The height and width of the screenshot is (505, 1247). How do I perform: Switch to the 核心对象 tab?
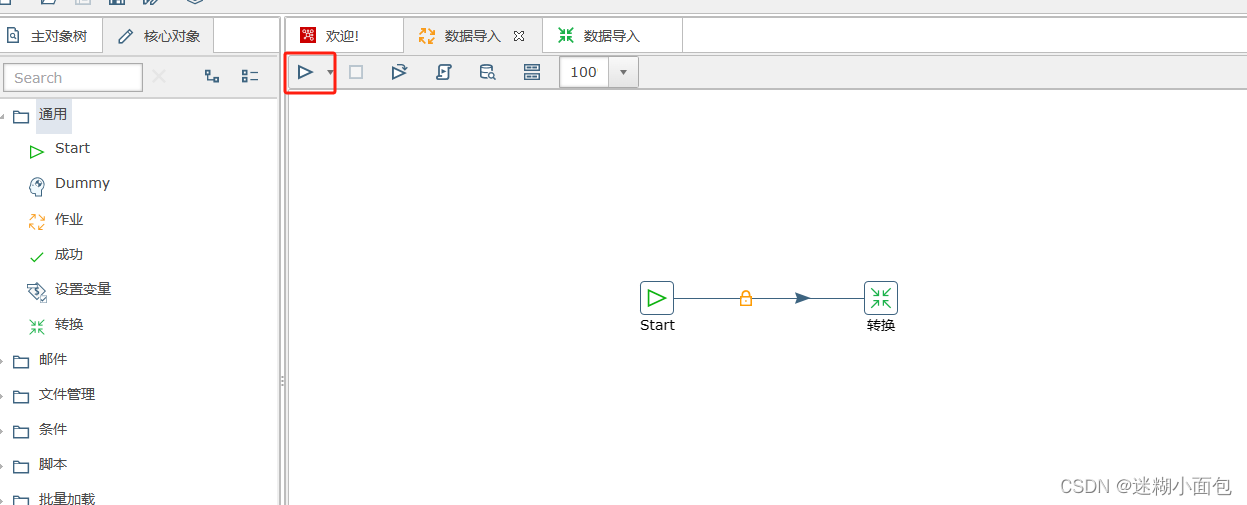pyautogui.click(x=159, y=36)
